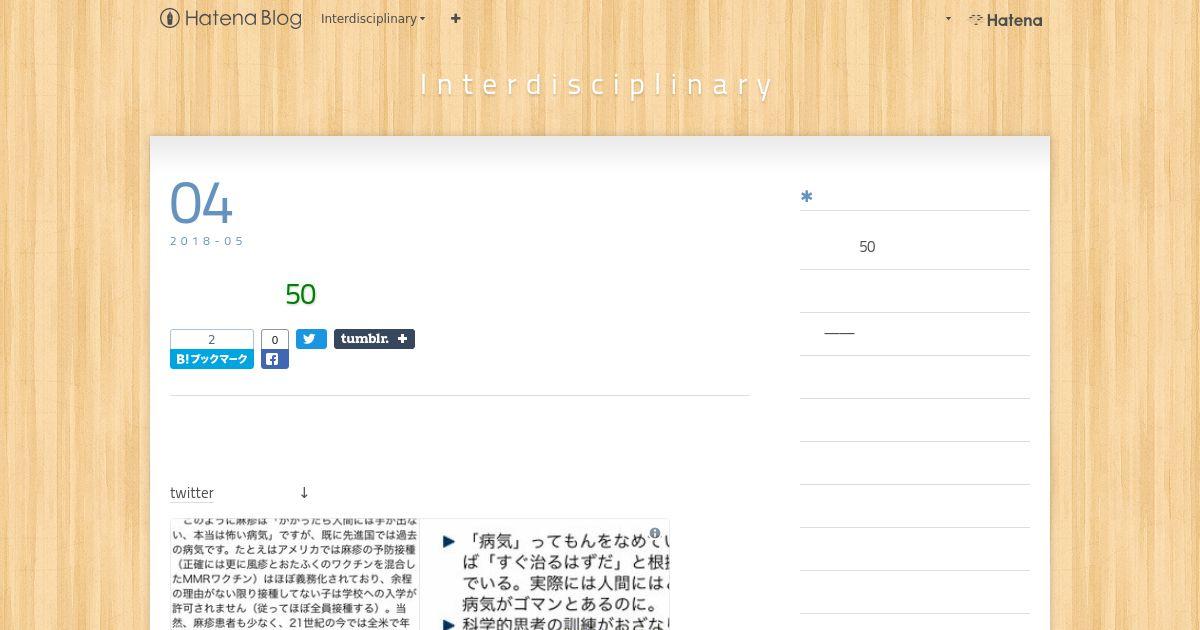Open the 2018-05 archive date link
The height and width of the screenshot is (630, 1200).
click(207, 241)
